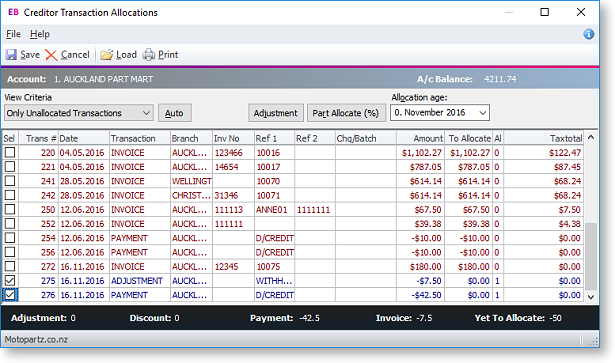Click the ADJUSTMENT transaction cell
Image resolution: width=615 pixels, height=363 pixels.
(140, 281)
